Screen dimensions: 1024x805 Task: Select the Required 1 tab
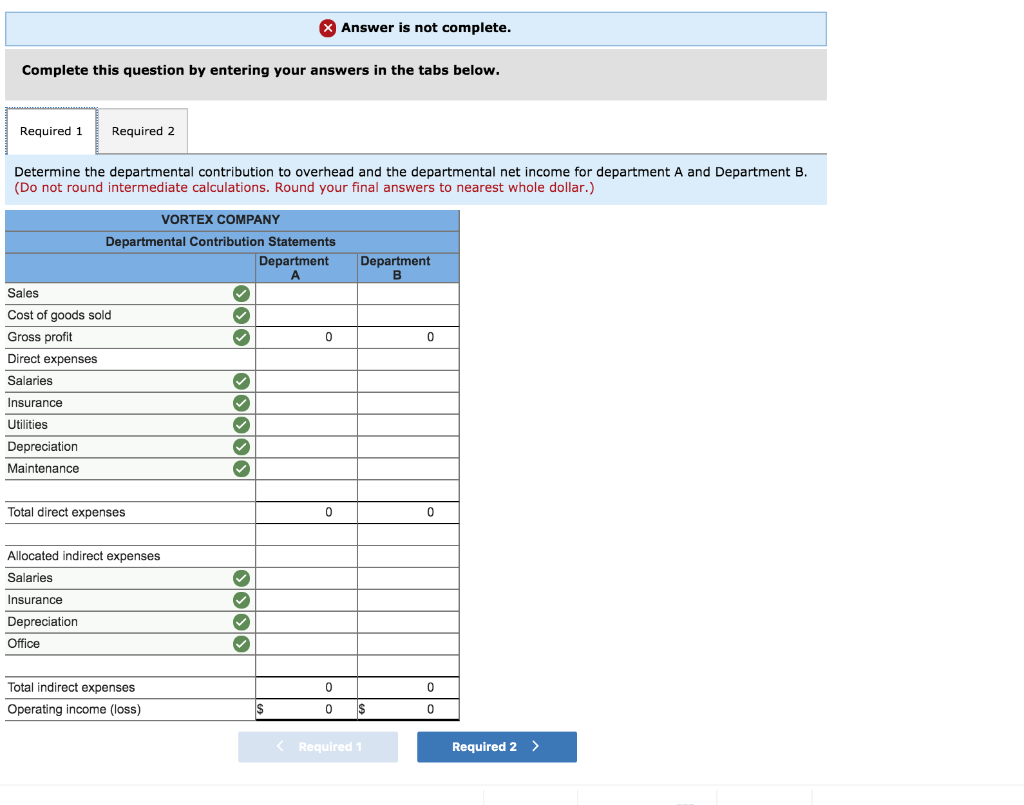pyautogui.click(x=51, y=131)
